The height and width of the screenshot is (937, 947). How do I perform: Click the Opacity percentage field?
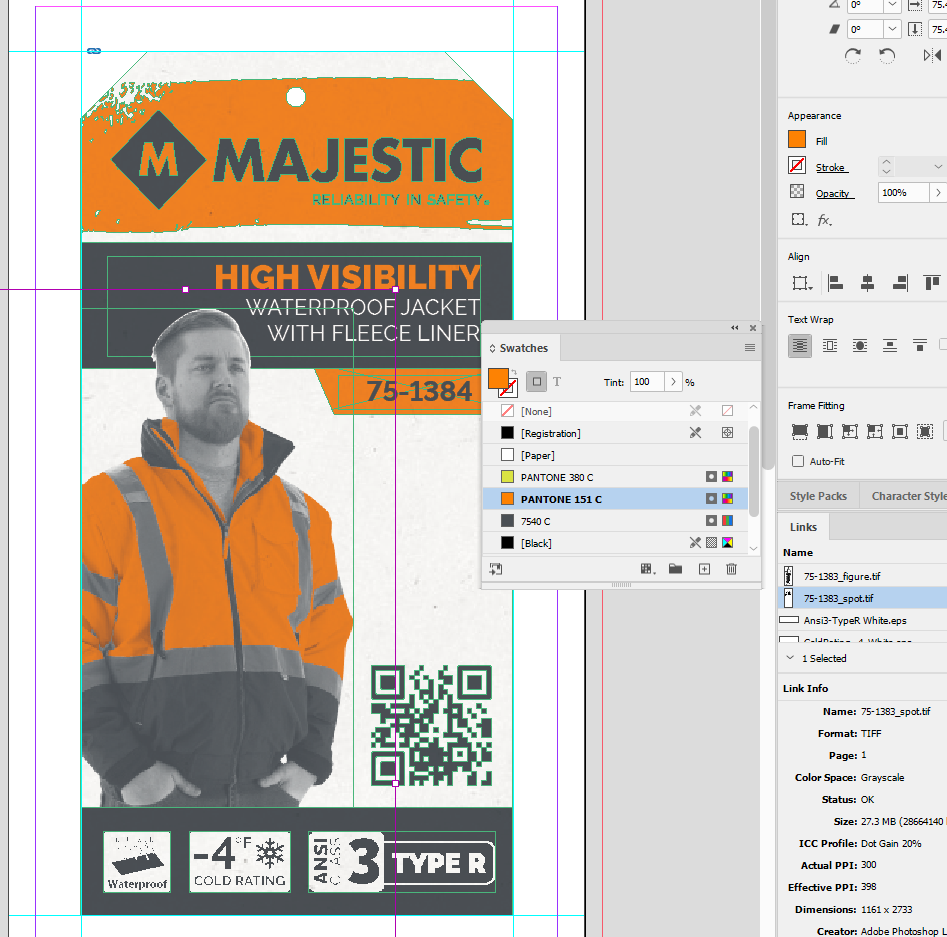(904, 193)
